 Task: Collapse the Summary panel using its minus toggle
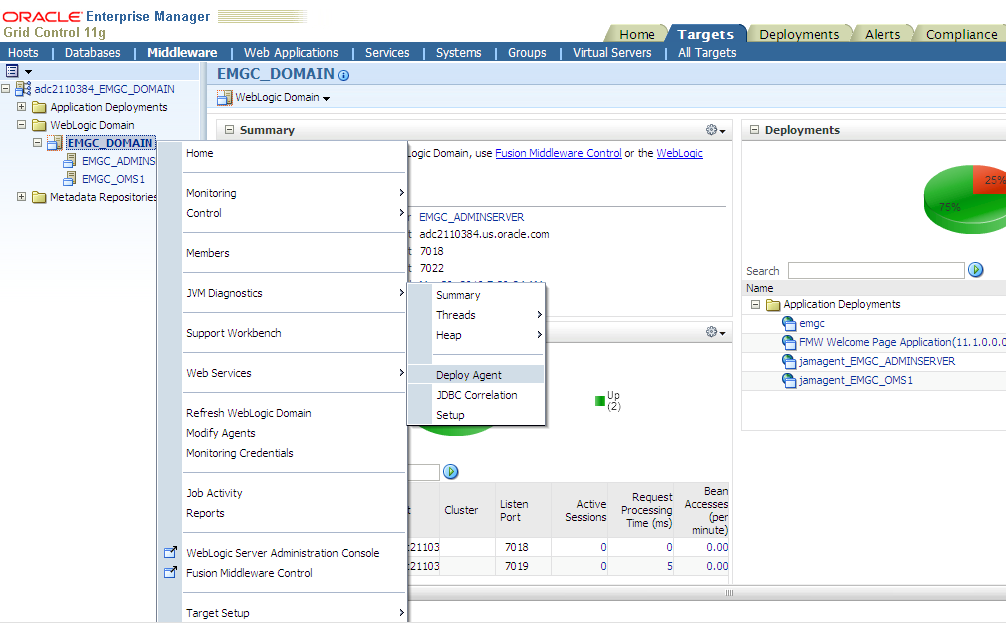click(229, 130)
